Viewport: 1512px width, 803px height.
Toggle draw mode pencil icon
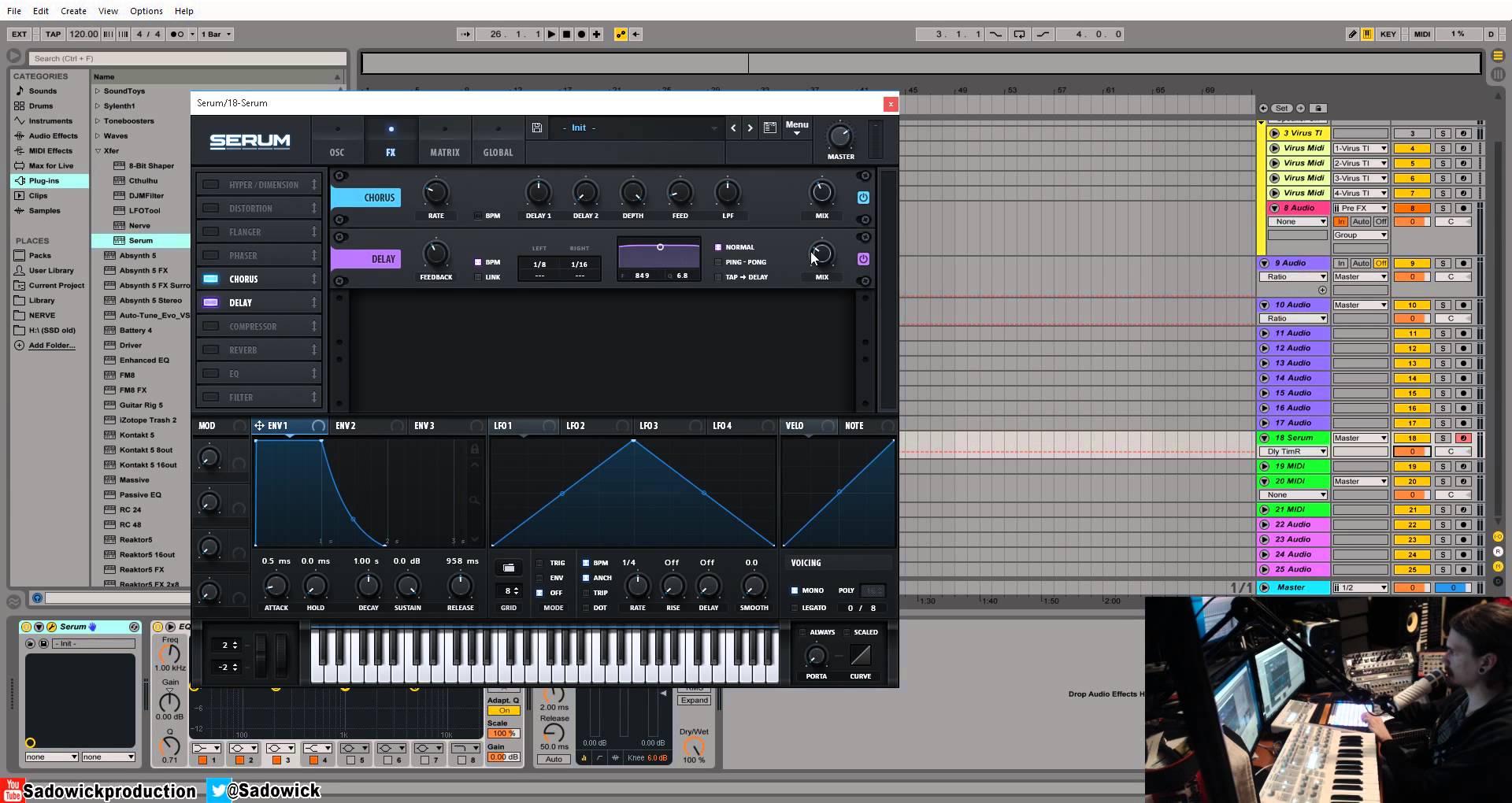click(1352, 34)
